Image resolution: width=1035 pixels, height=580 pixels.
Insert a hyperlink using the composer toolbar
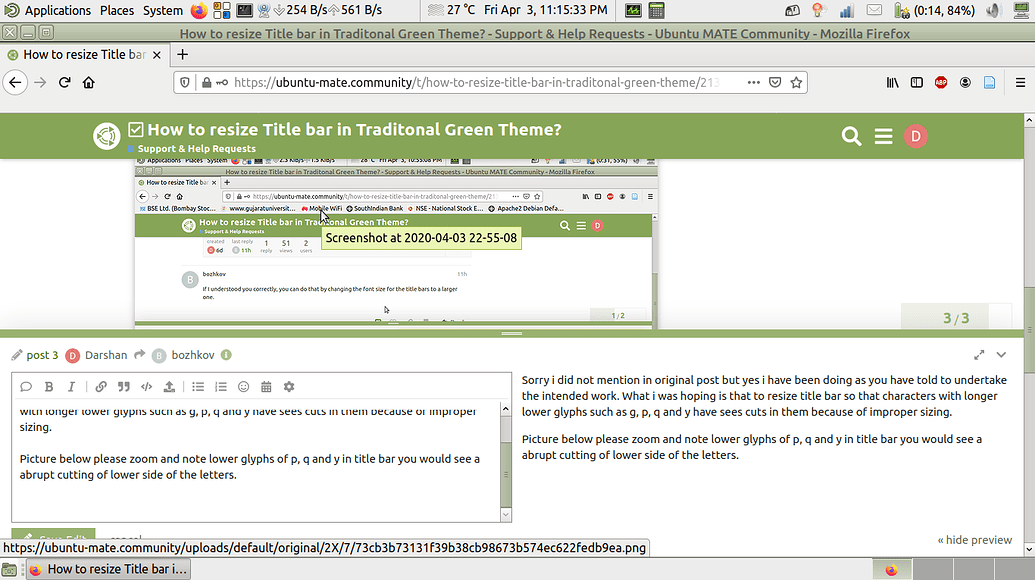[x=100, y=387]
